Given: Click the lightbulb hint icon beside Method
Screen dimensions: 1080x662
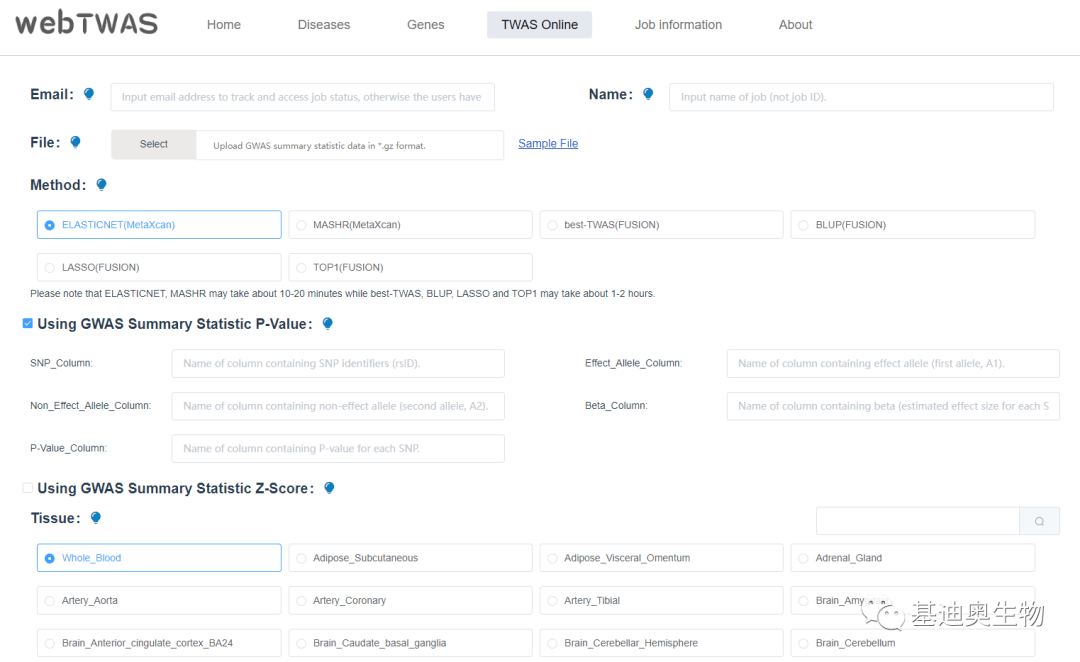Looking at the screenshot, I should click(x=101, y=185).
